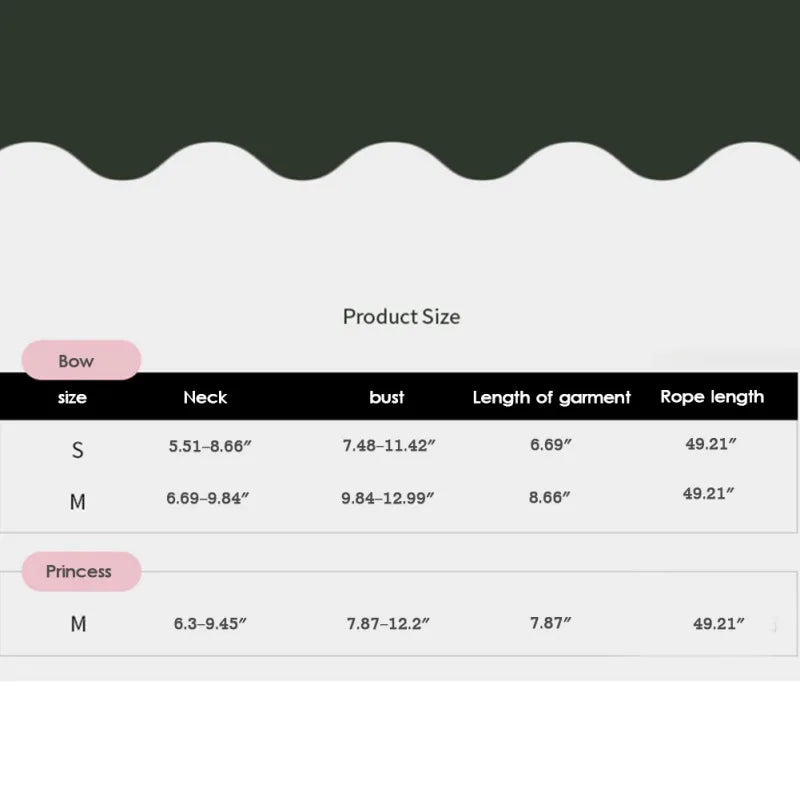Select size M in the Bow table
The image size is (800, 800).
click(x=77, y=502)
